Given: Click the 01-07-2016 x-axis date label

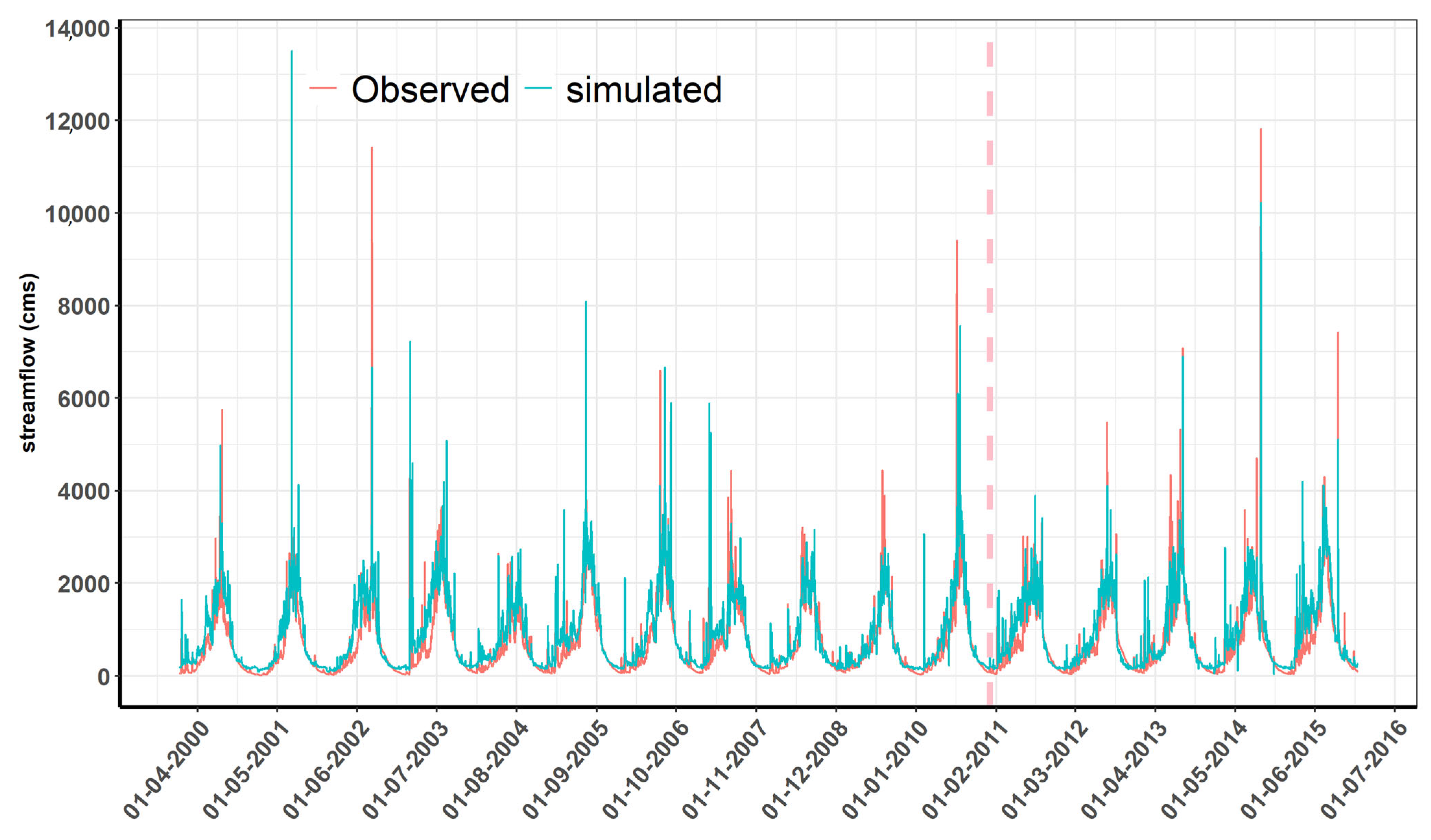Looking at the screenshot, I should tap(1363, 770).
